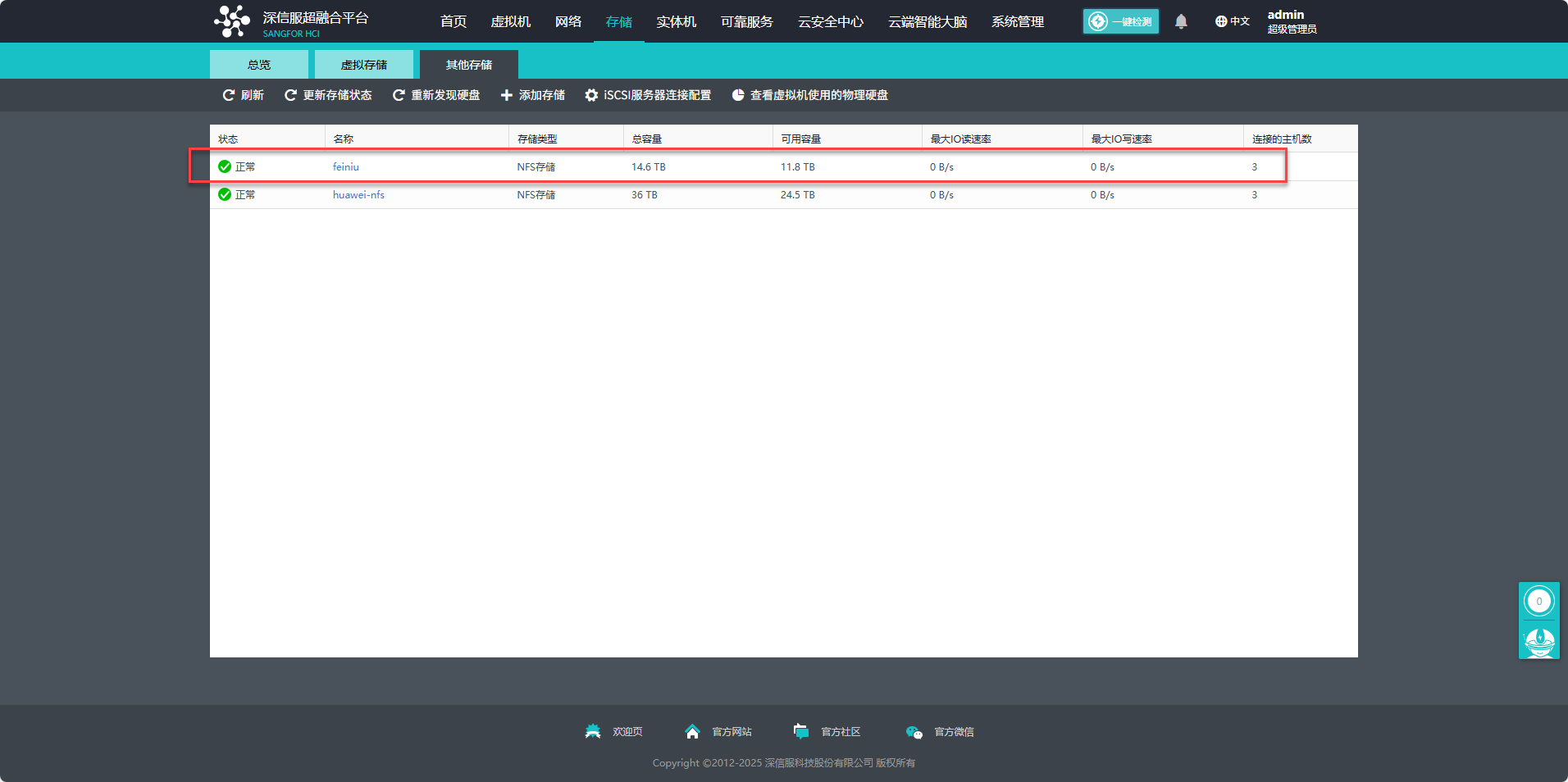Image resolution: width=1568 pixels, height=782 pixels.
Task: Switch to the 总览 tab
Action: pyautogui.click(x=259, y=65)
